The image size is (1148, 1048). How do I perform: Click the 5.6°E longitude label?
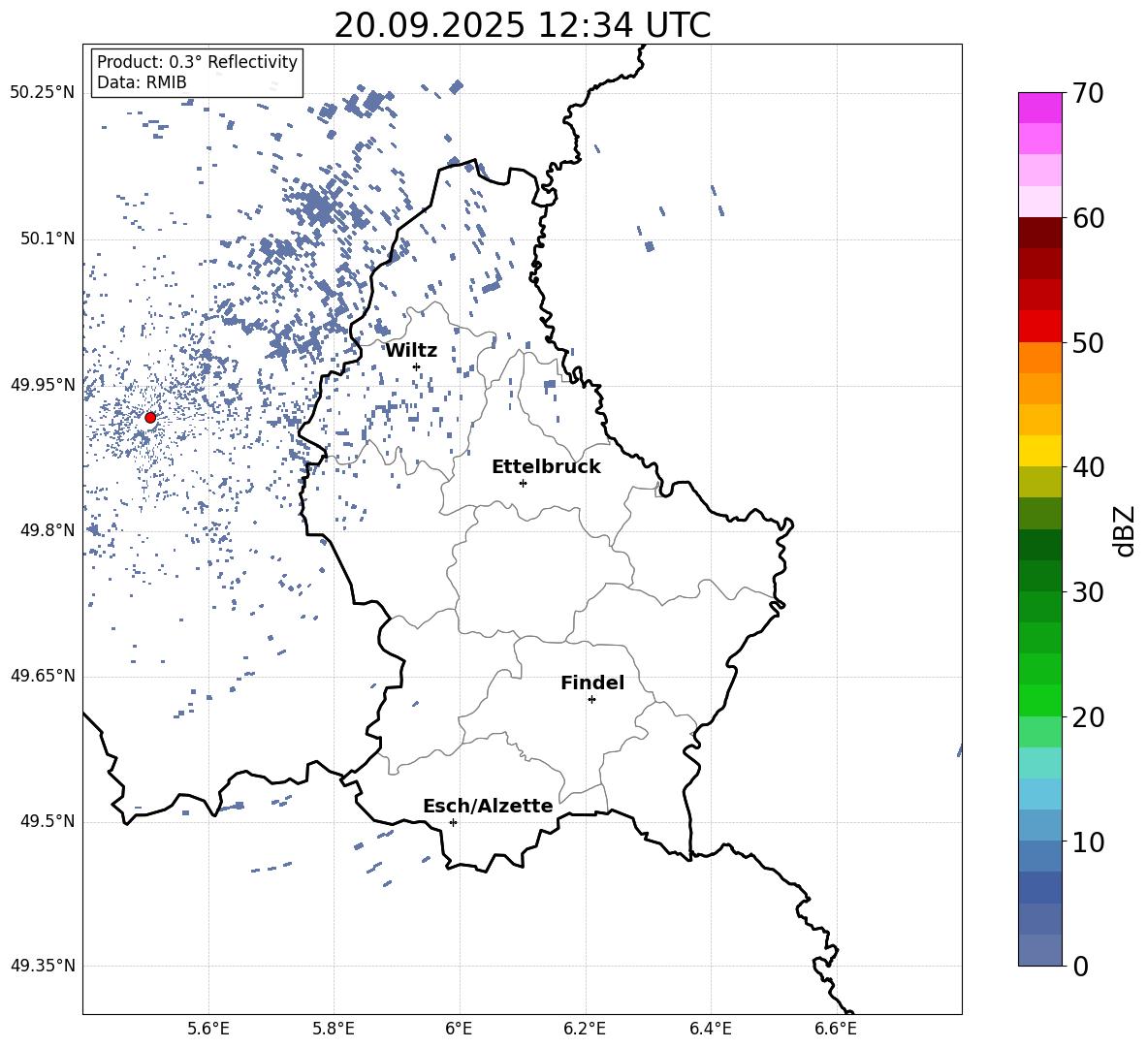click(208, 1029)
